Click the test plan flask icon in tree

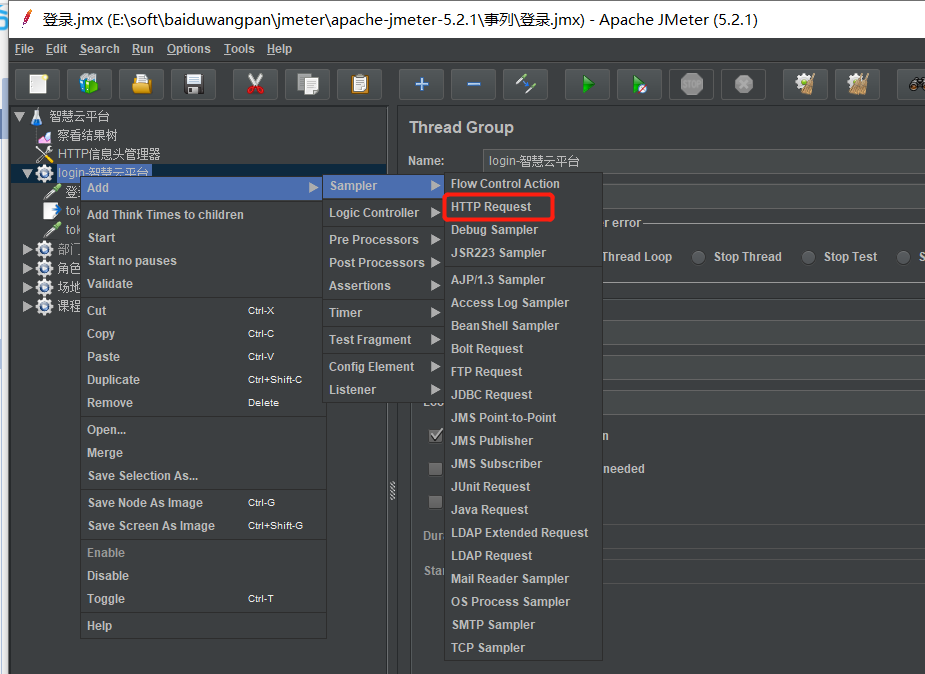[37, 117]
